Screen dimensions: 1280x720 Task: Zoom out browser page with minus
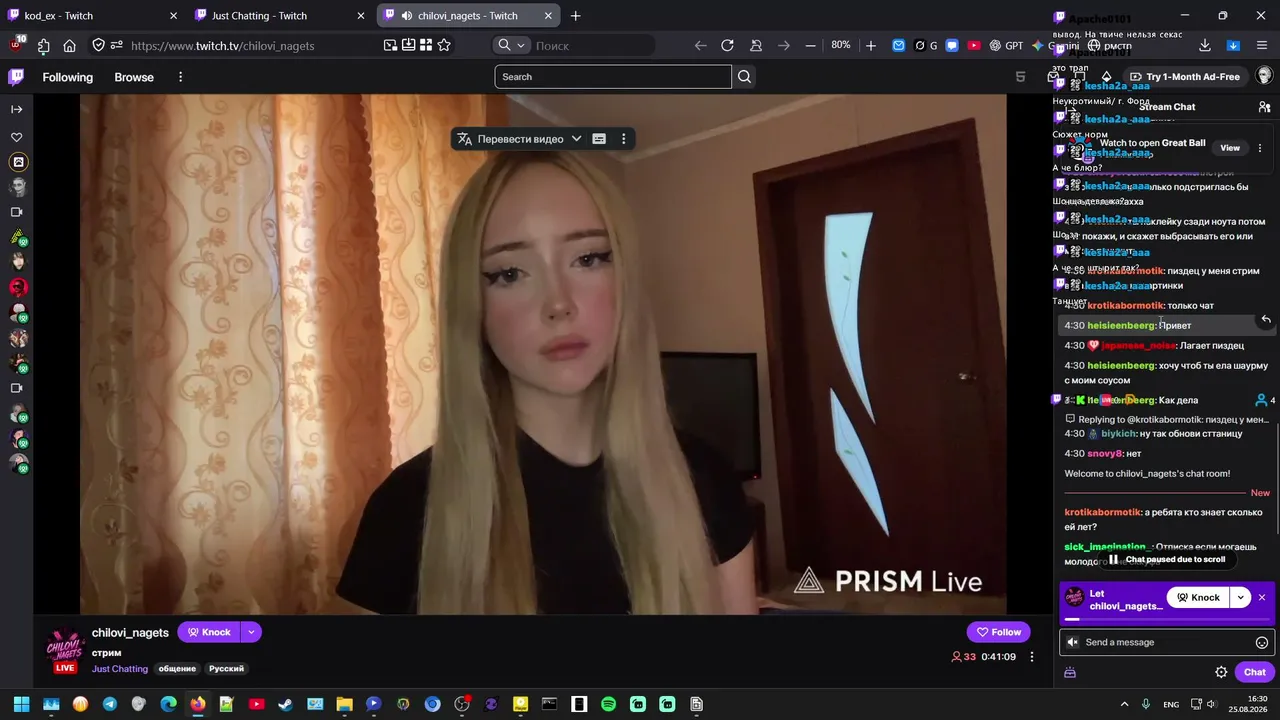click(x=810, y=45)
